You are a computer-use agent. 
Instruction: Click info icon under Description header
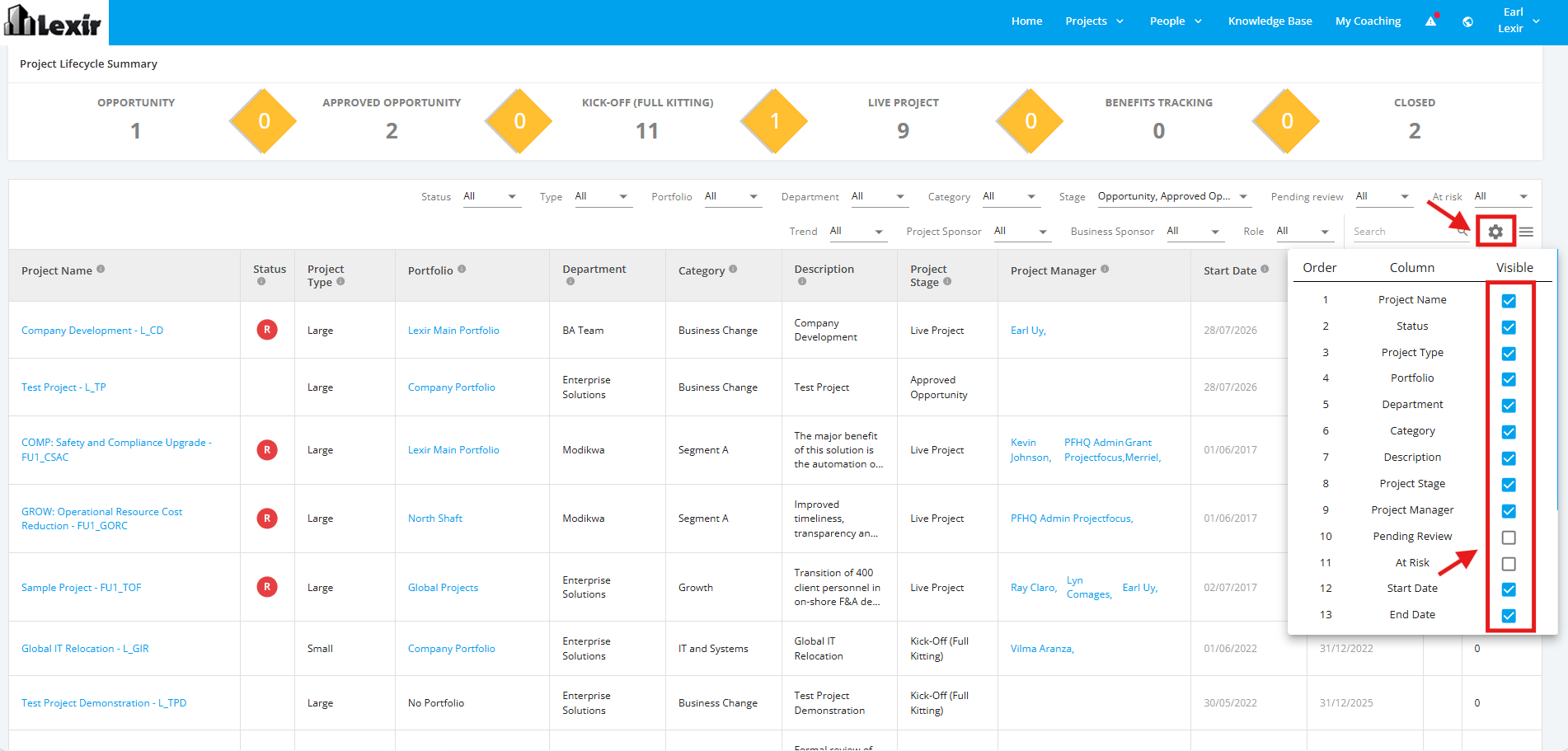(x=802, y=281)
